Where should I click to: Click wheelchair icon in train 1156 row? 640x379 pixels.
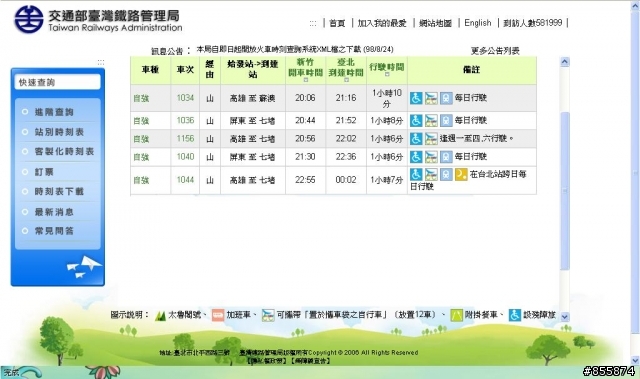pyautogui.click(x=416, y=139)
